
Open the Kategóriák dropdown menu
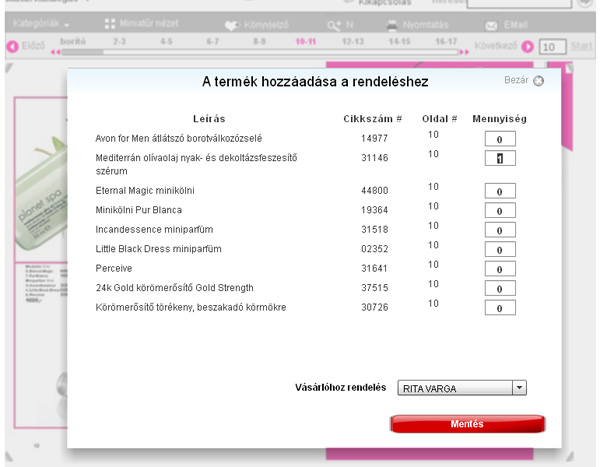pos(41,24)
